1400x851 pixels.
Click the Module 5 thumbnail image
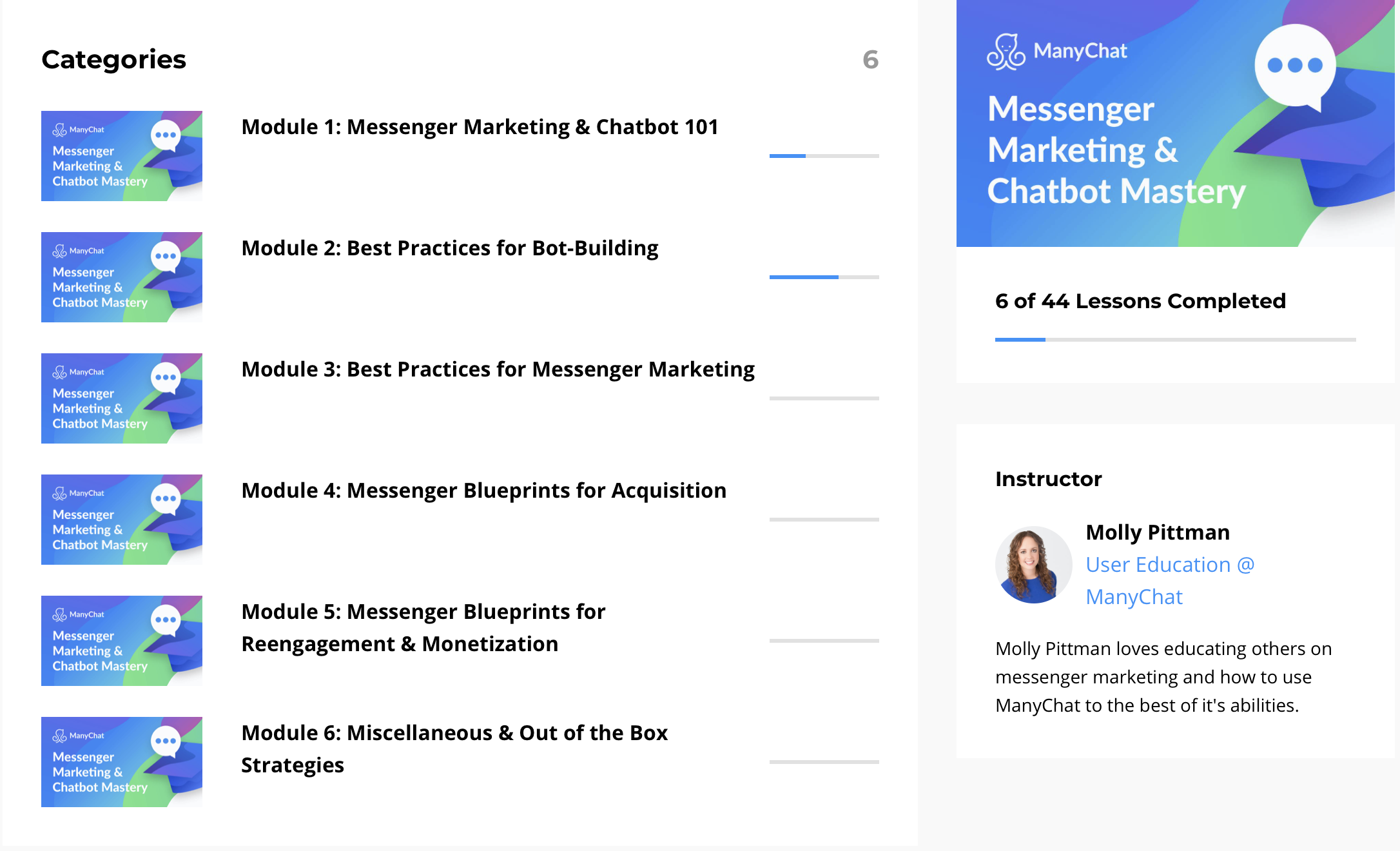coord(122,641)
